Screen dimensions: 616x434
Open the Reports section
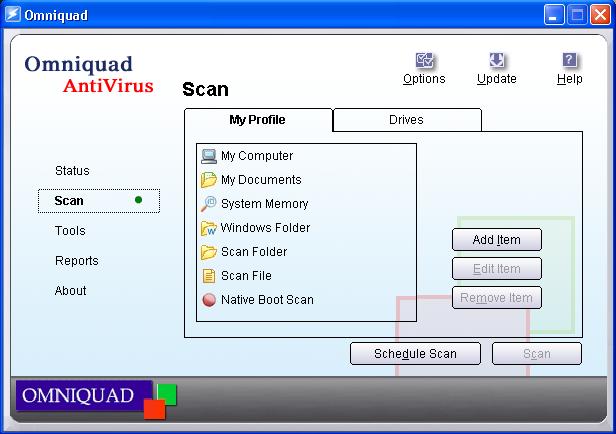click(x=77, y=260)
